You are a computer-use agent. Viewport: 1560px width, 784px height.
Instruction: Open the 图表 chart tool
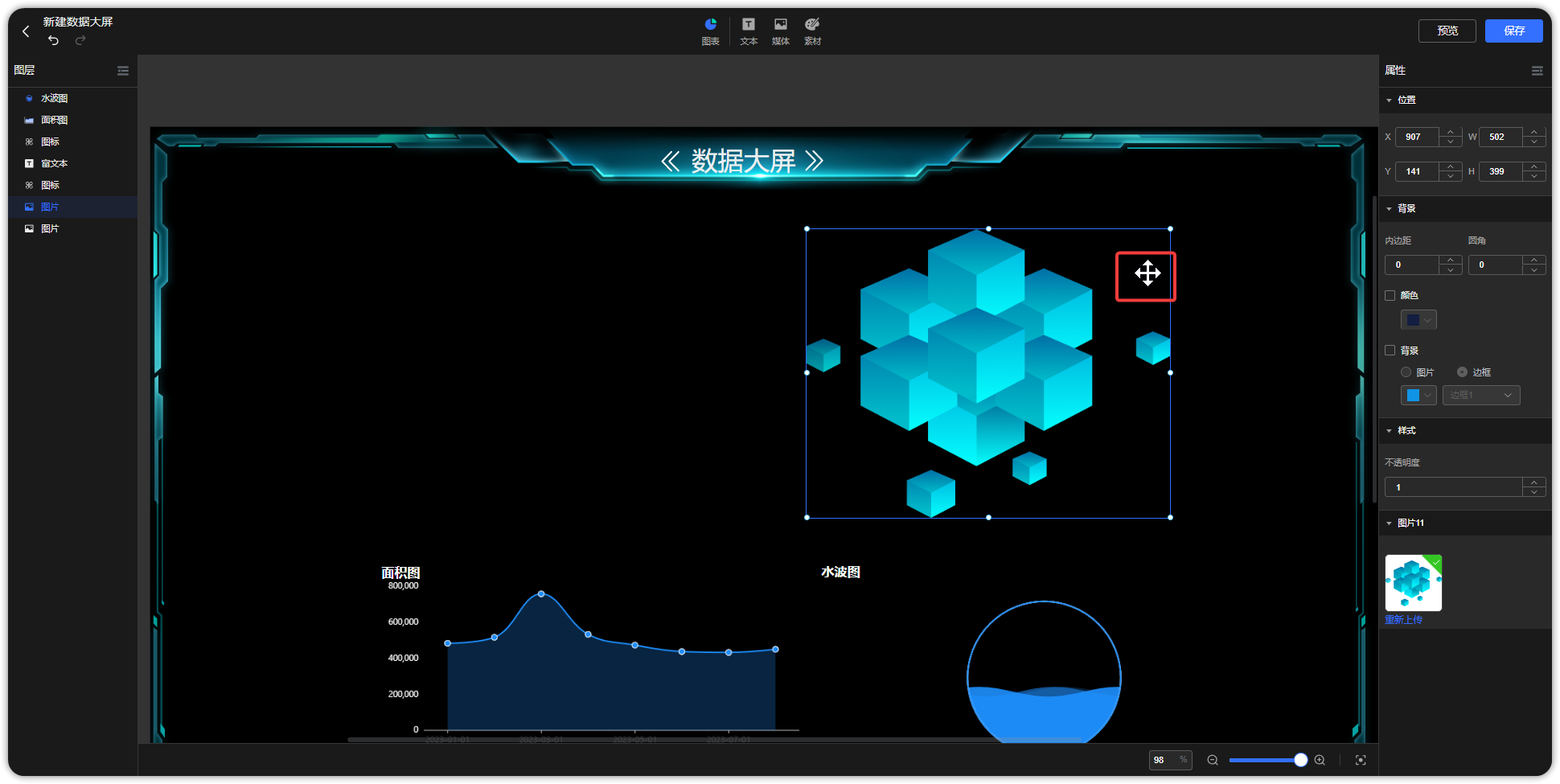click(x=710, y=31)
